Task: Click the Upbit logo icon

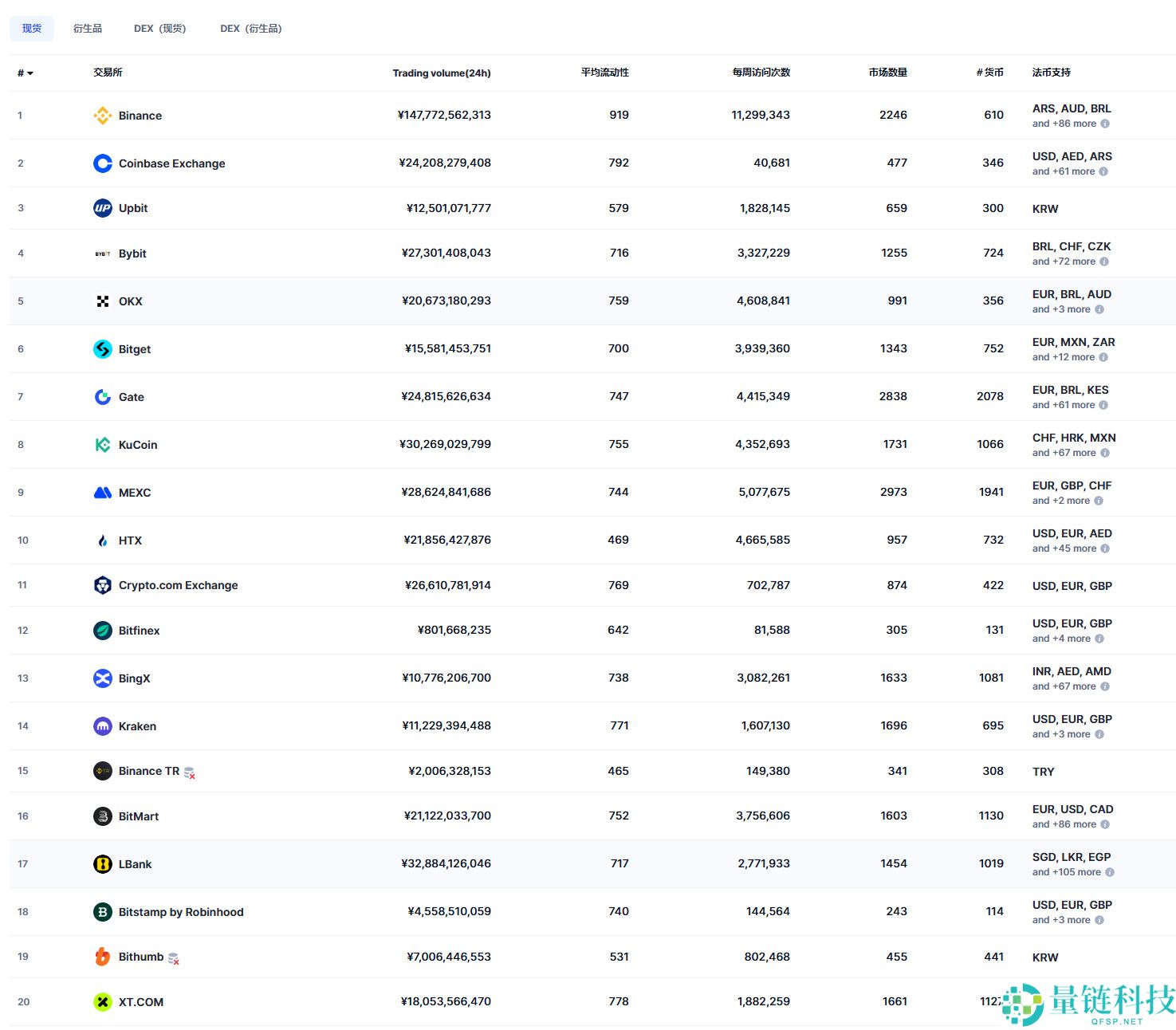Action: (102, 208)
